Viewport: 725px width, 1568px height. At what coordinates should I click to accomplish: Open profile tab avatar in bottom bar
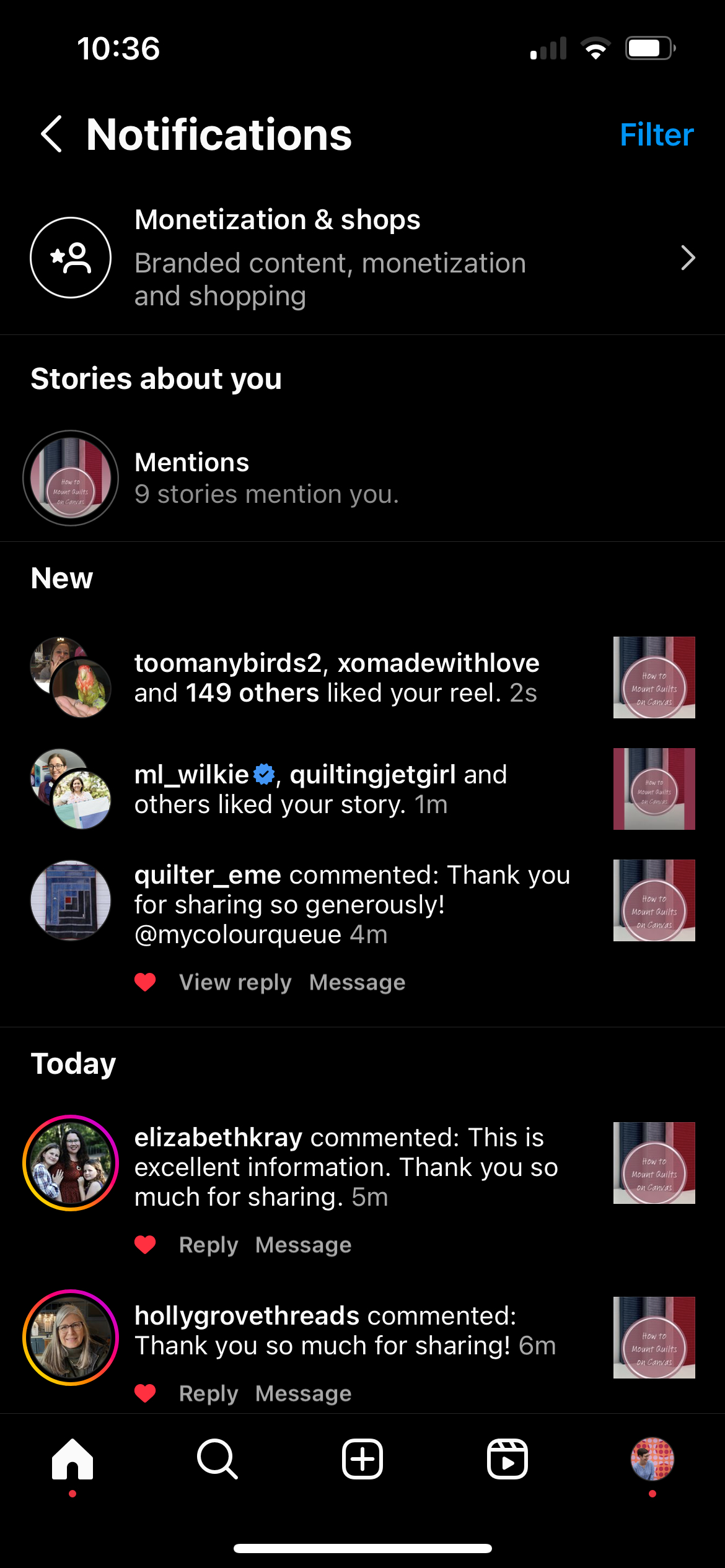tap(652, 1459)
